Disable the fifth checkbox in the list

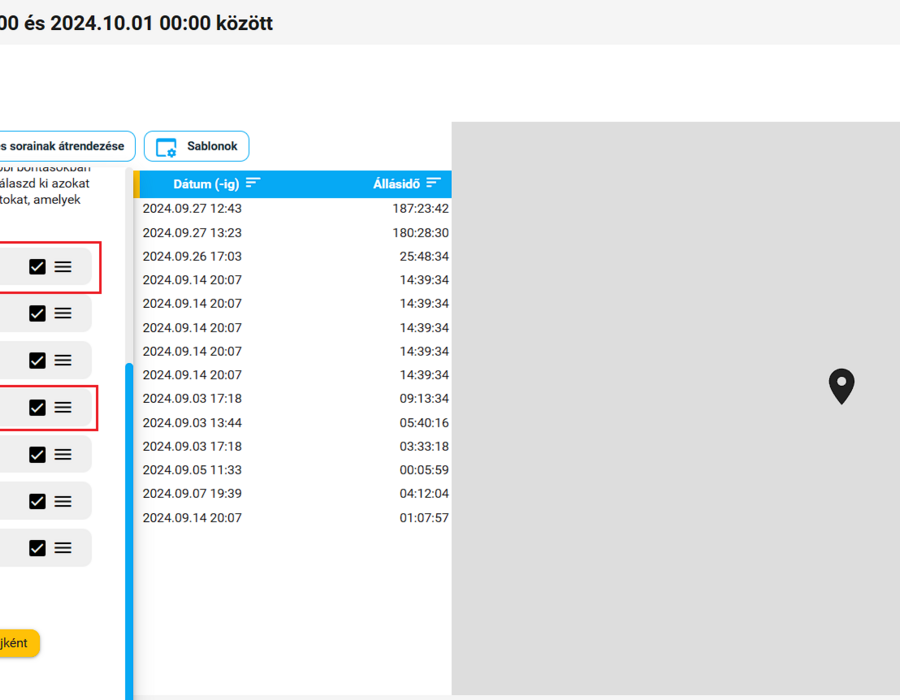pyautogui.click(x=37, y=454)
